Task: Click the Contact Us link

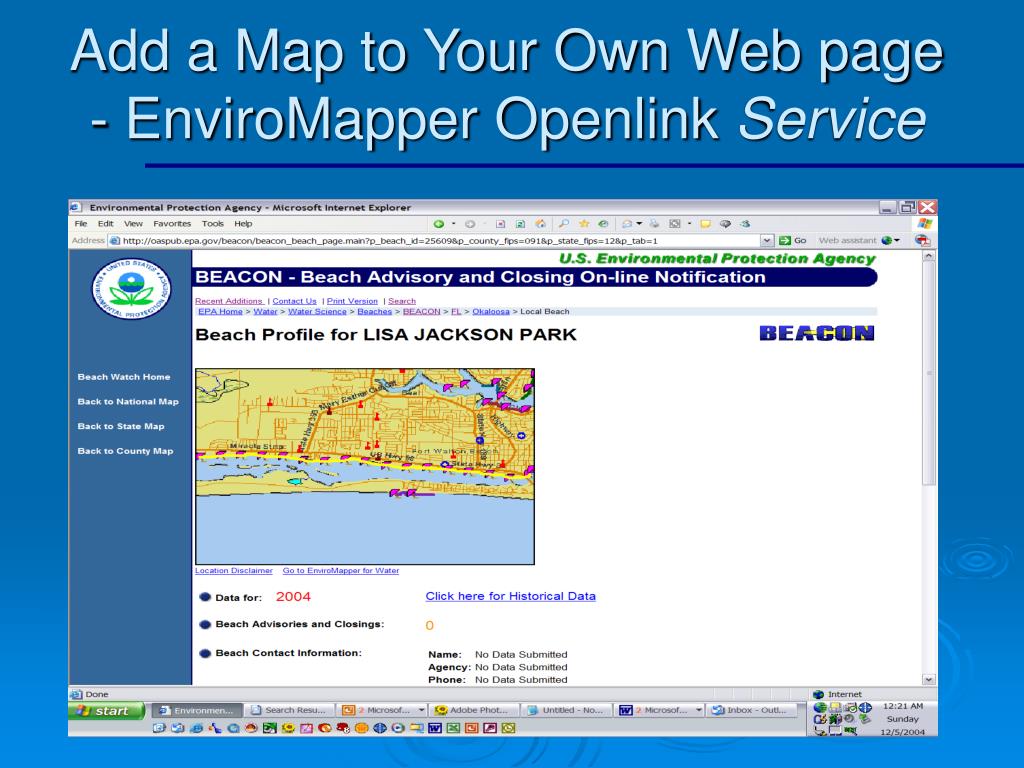Action: [x=294, y=301]
